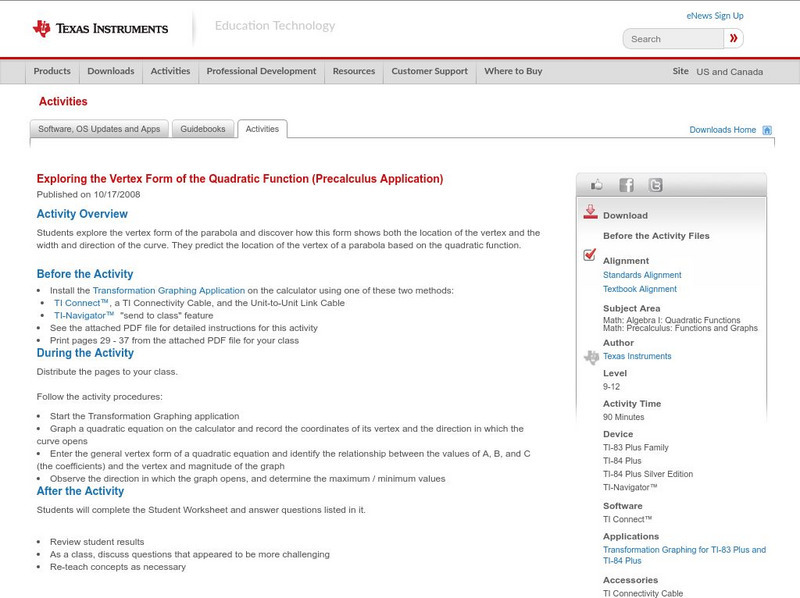Click TI-Navigator device entry in sidebar
Screen dimensions: 800x598
[x=630, y=487]
